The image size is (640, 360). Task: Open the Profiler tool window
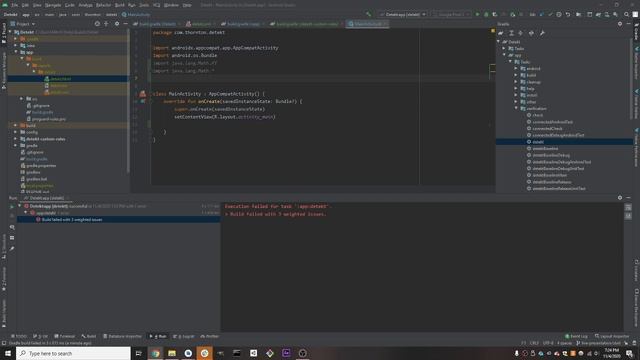coord(210,336)
